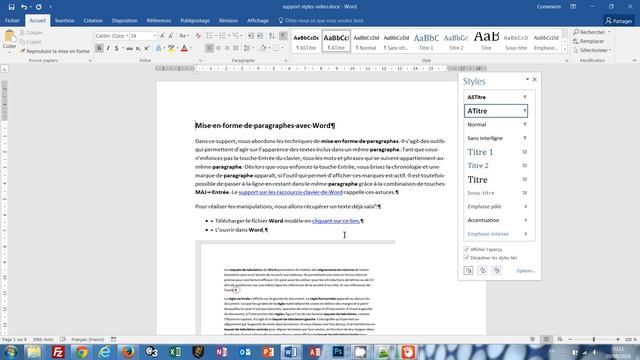Uncheck Désactiver les styles liés checkbox
Screen dimensions: 640x360
466,258
